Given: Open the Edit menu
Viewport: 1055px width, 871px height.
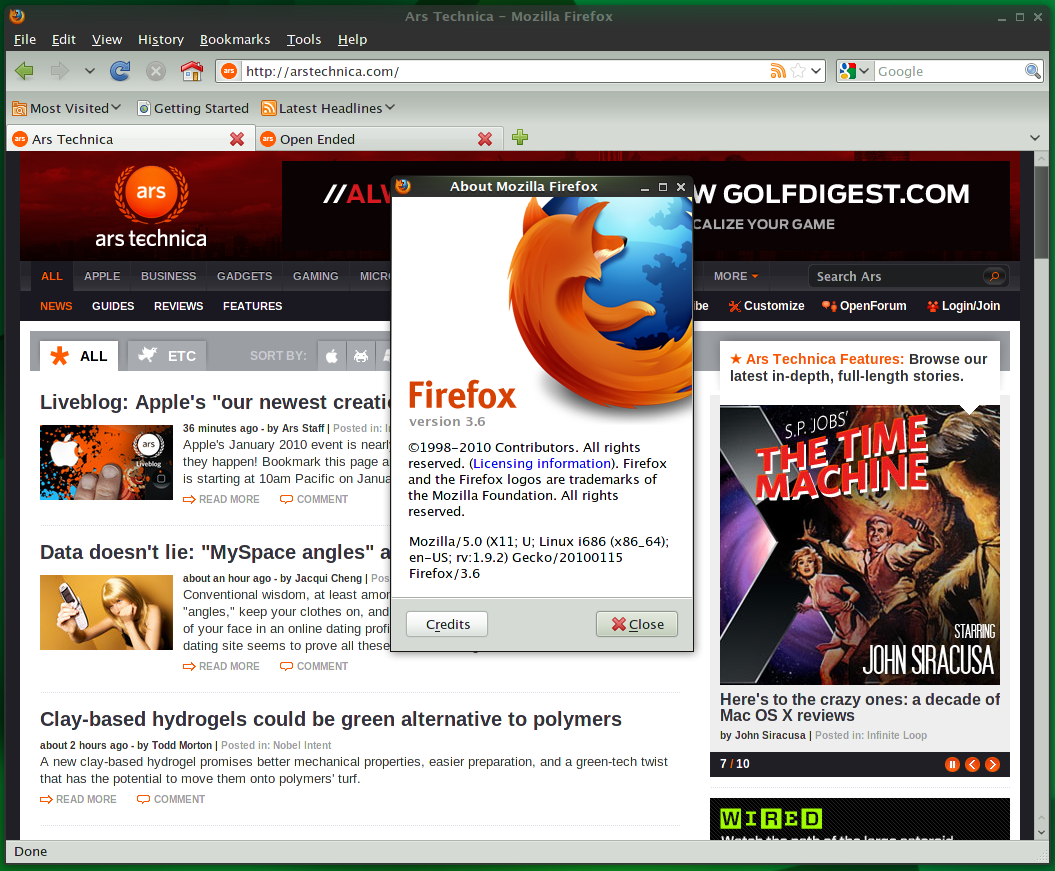Looking at the screenshot, I should (x=64, y=40).
